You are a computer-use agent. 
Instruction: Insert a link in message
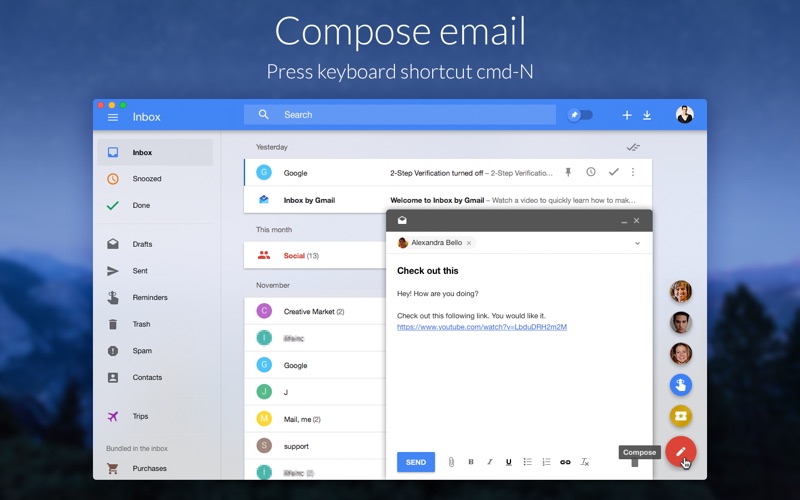click(565, 462)
